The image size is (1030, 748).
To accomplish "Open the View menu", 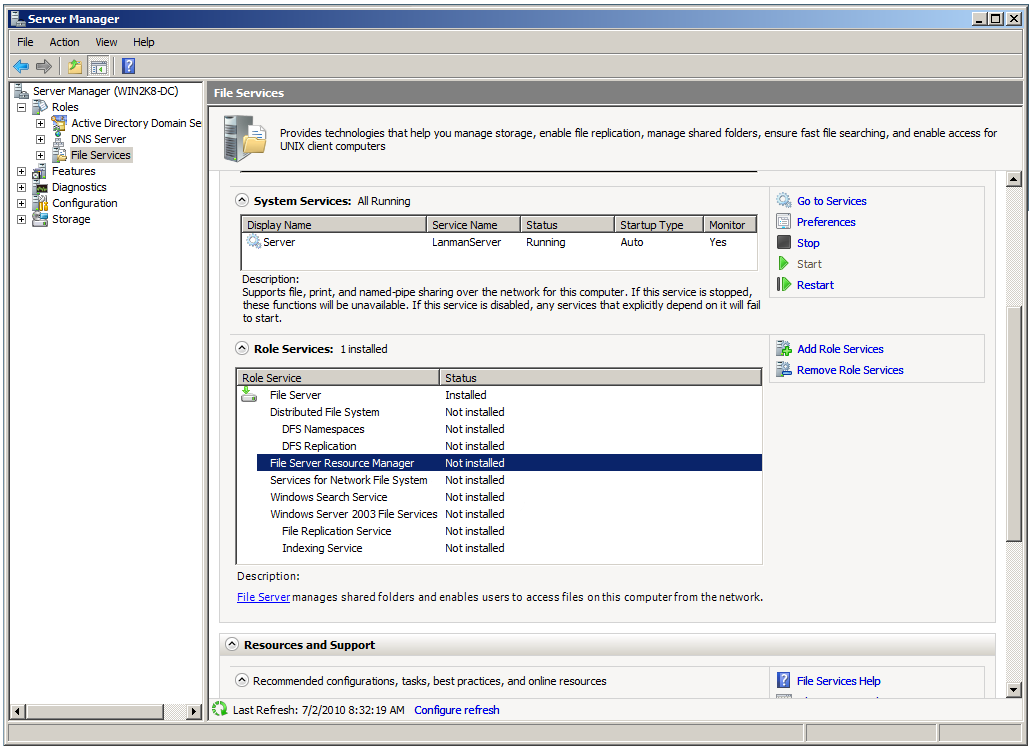I will [x=106, y=42].
